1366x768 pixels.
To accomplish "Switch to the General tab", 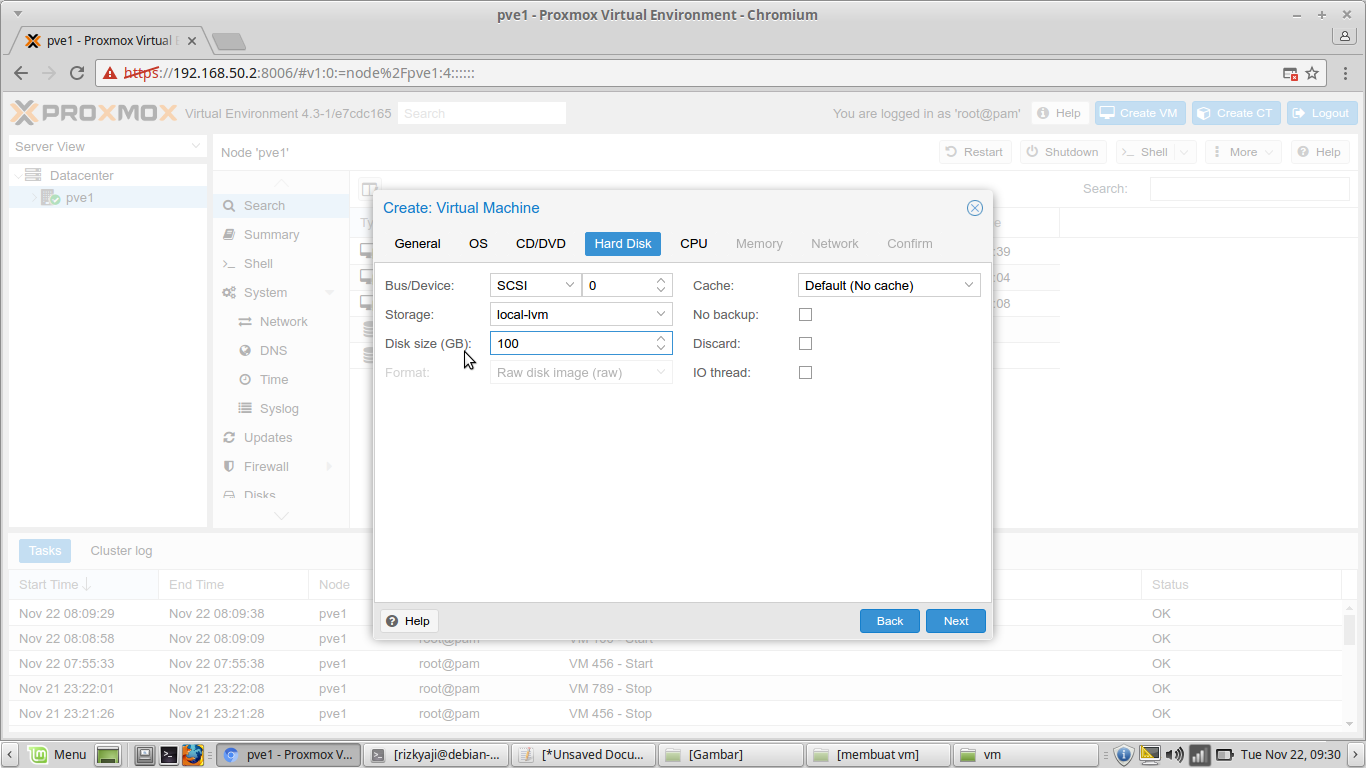I will click(418, 244).
